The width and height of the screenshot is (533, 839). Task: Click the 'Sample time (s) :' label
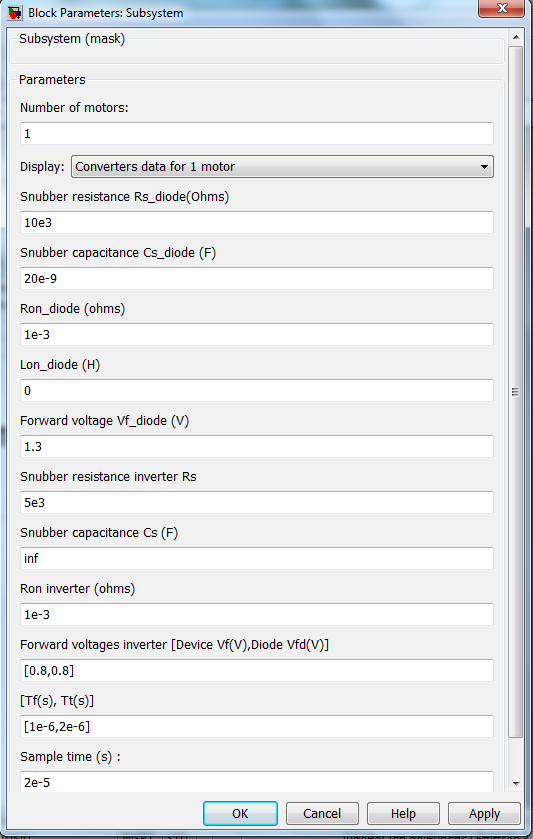[71, 757]
